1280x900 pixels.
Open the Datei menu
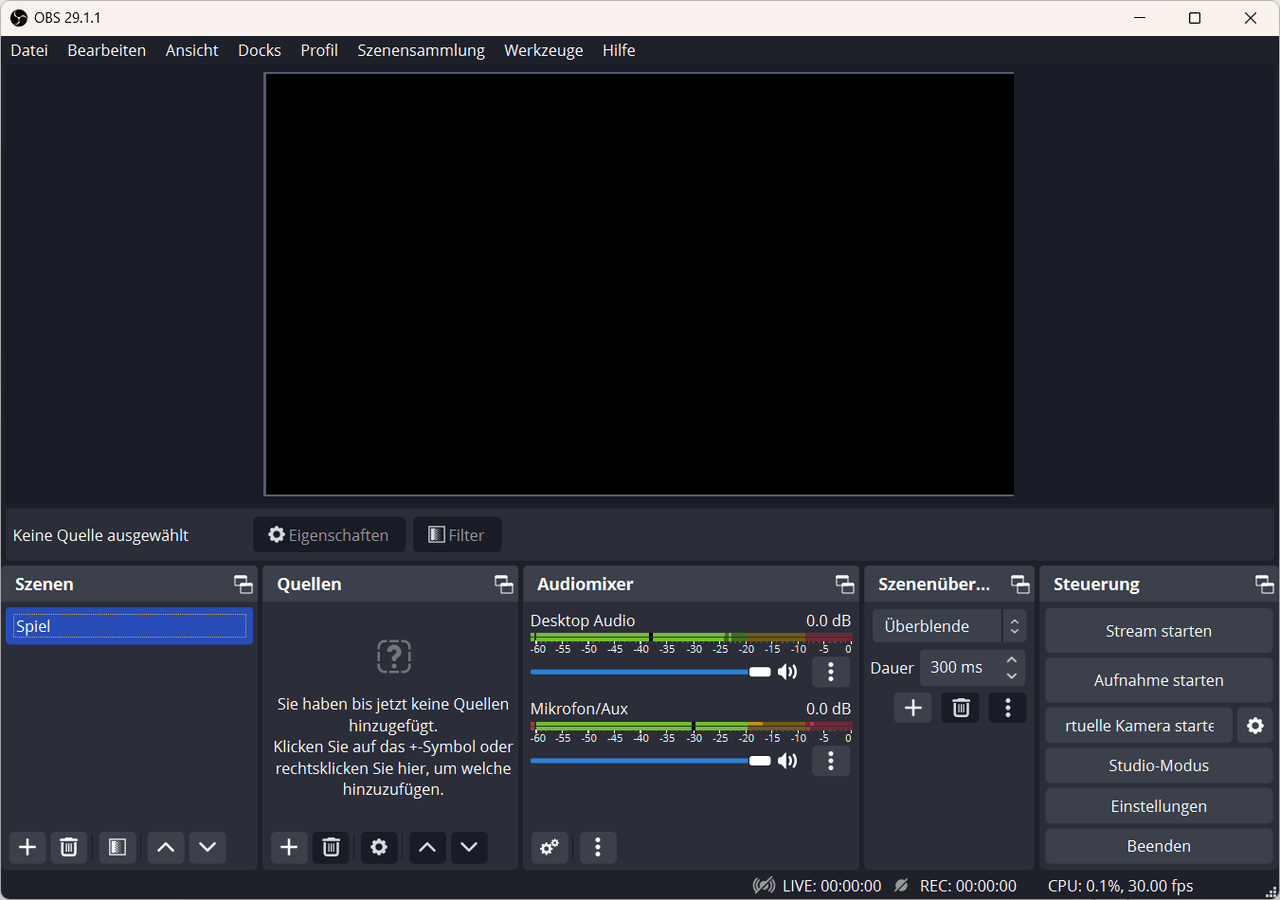click(x=29, y=50)
